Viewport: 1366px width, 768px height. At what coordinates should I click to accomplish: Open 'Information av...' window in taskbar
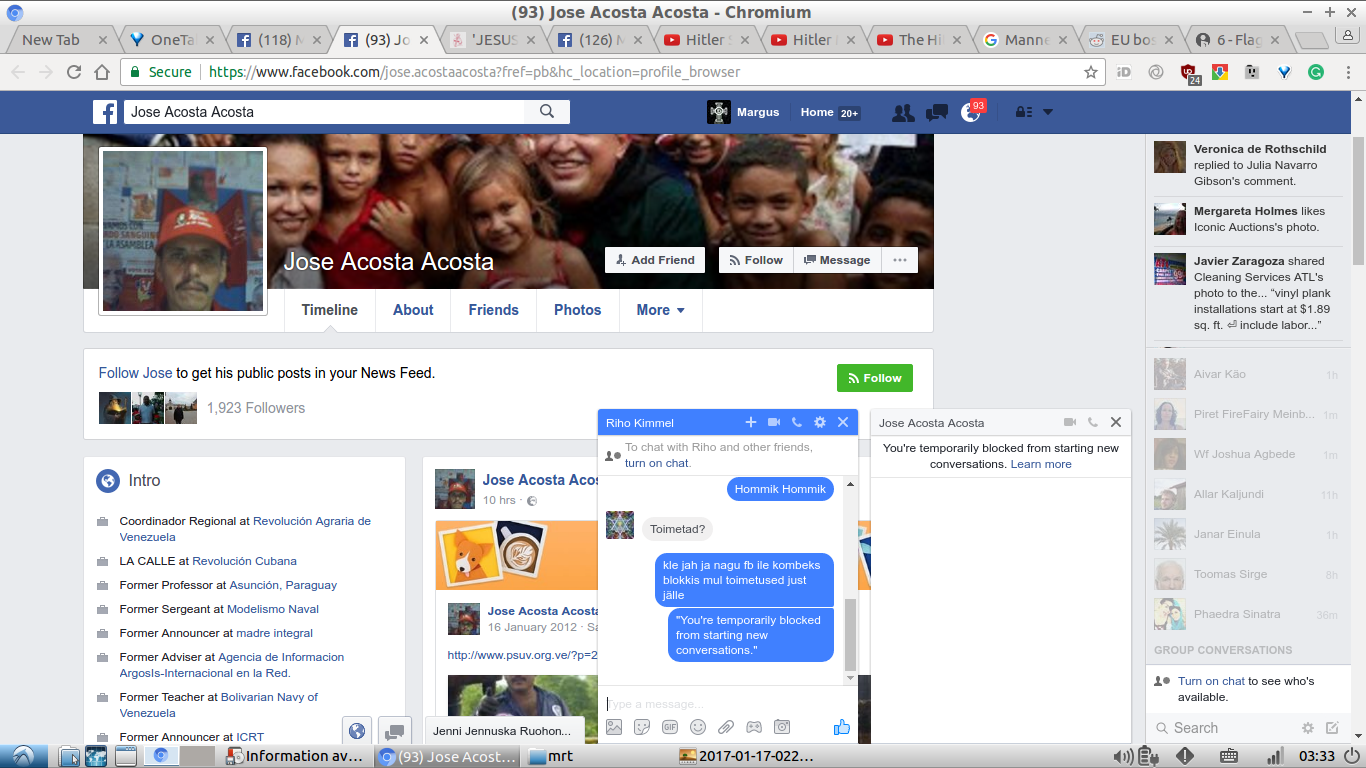pos(296,756)
